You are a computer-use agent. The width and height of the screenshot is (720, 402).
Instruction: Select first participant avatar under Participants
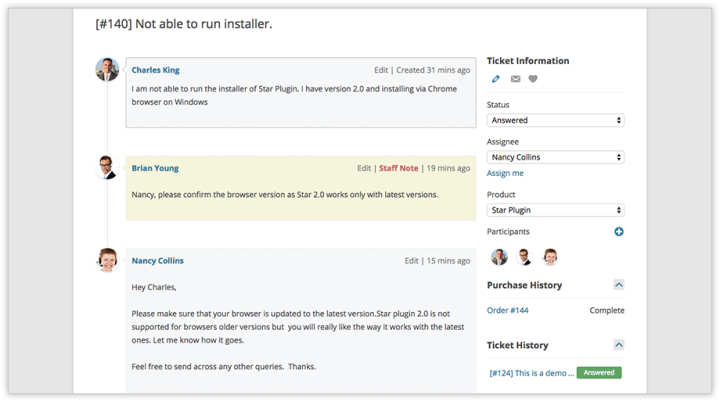[x=499, y=257]
